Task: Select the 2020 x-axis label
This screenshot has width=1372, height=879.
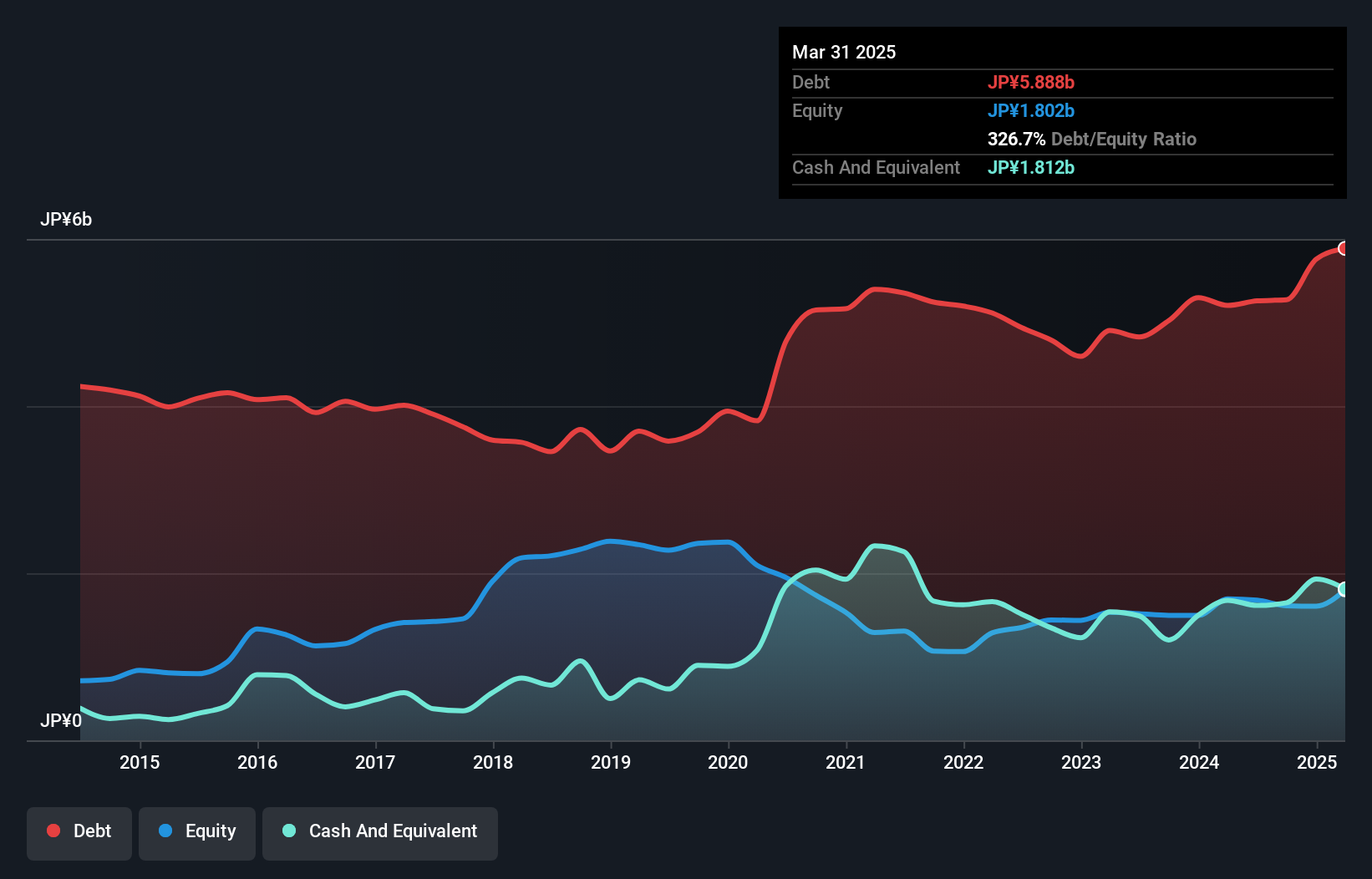Action: click(728, 762)
